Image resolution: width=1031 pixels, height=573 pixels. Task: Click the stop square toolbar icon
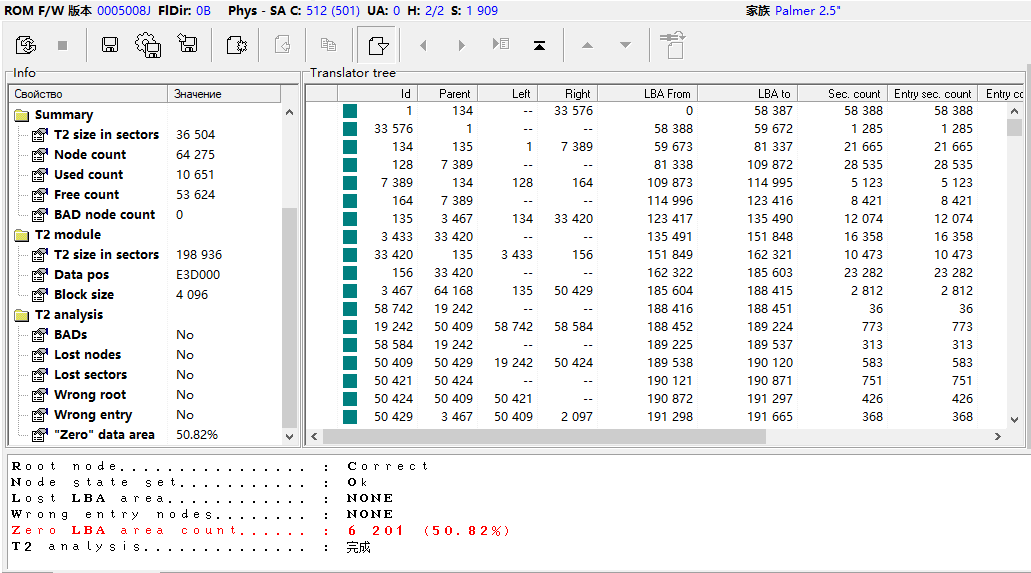point(62,45)
